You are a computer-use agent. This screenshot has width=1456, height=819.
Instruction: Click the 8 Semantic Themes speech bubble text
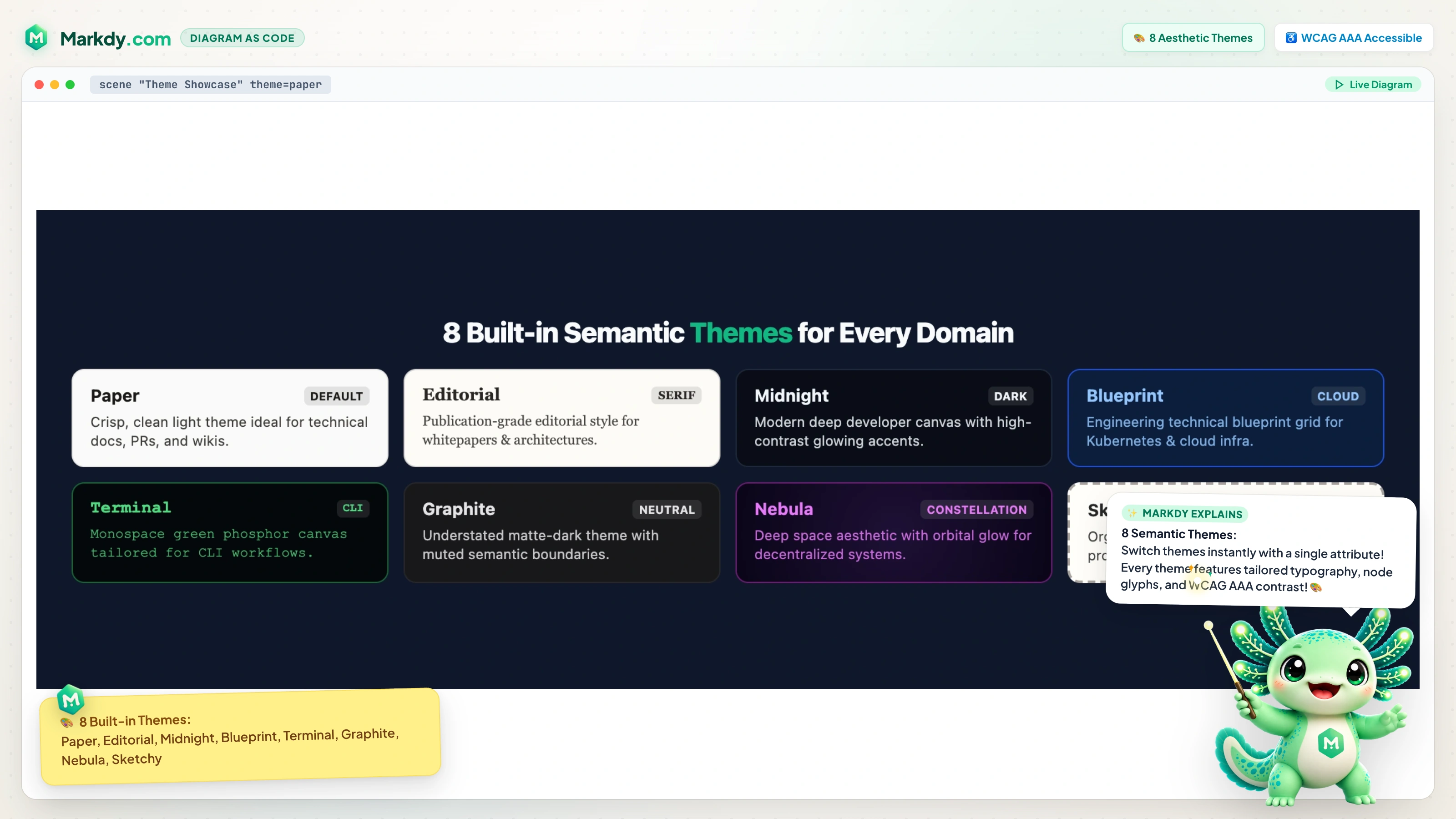coord(1256,560)
